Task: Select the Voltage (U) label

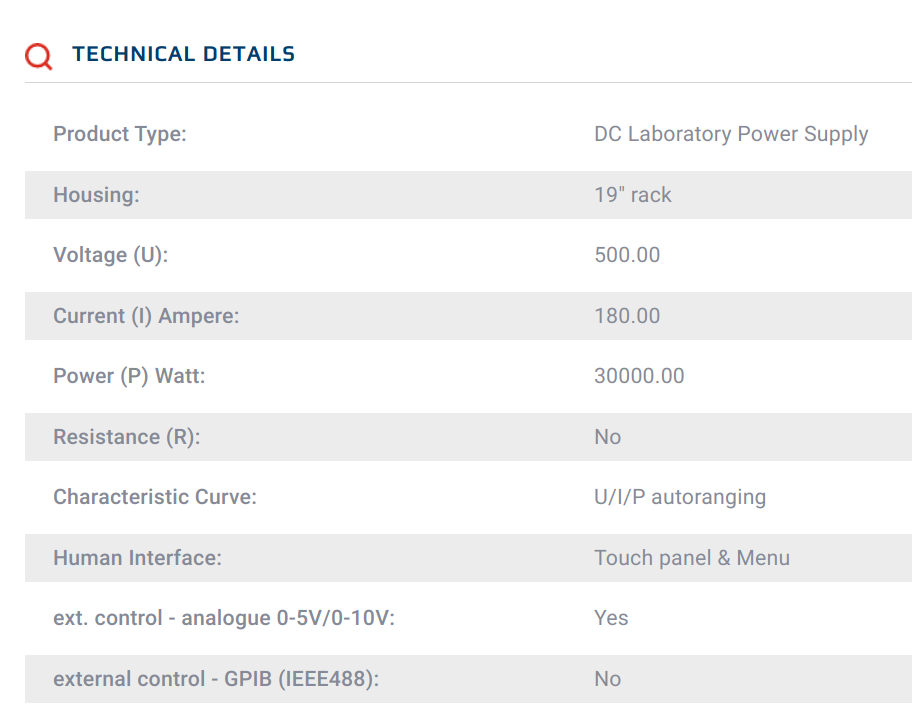Action: click(x=111, y=255)
